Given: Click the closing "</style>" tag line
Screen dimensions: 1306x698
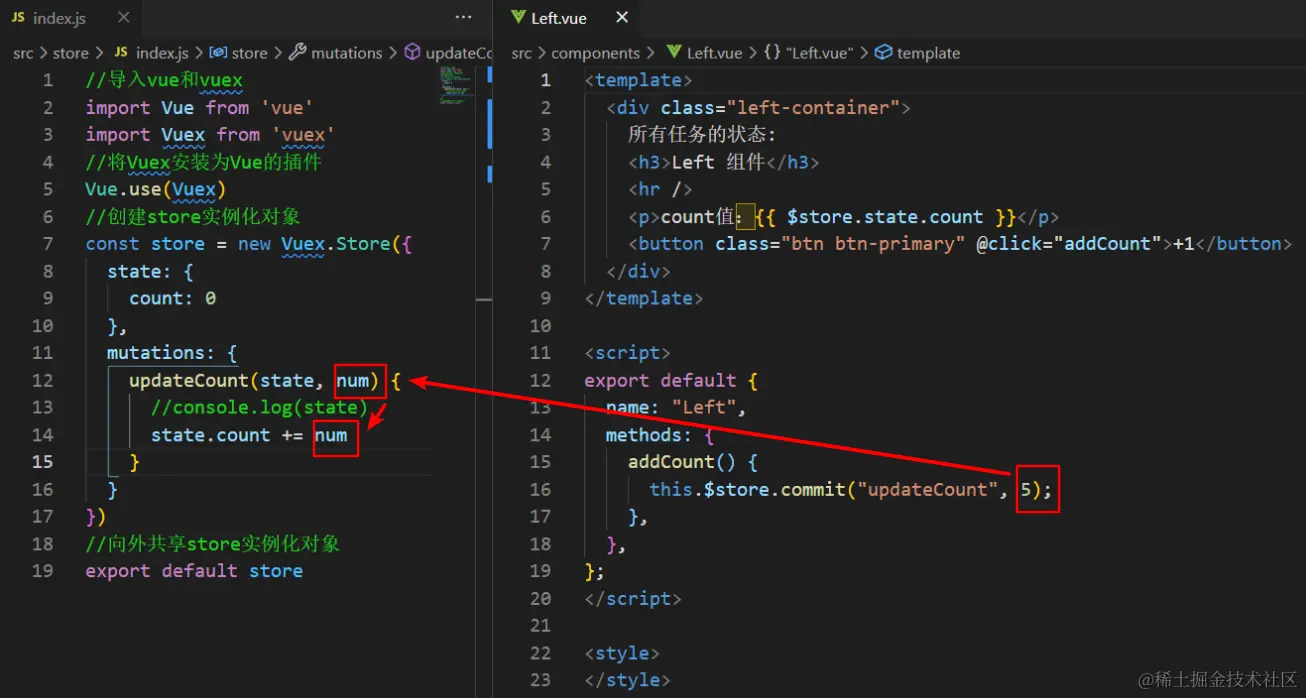Looking at the screenshot, I should (x=628, y=680).
